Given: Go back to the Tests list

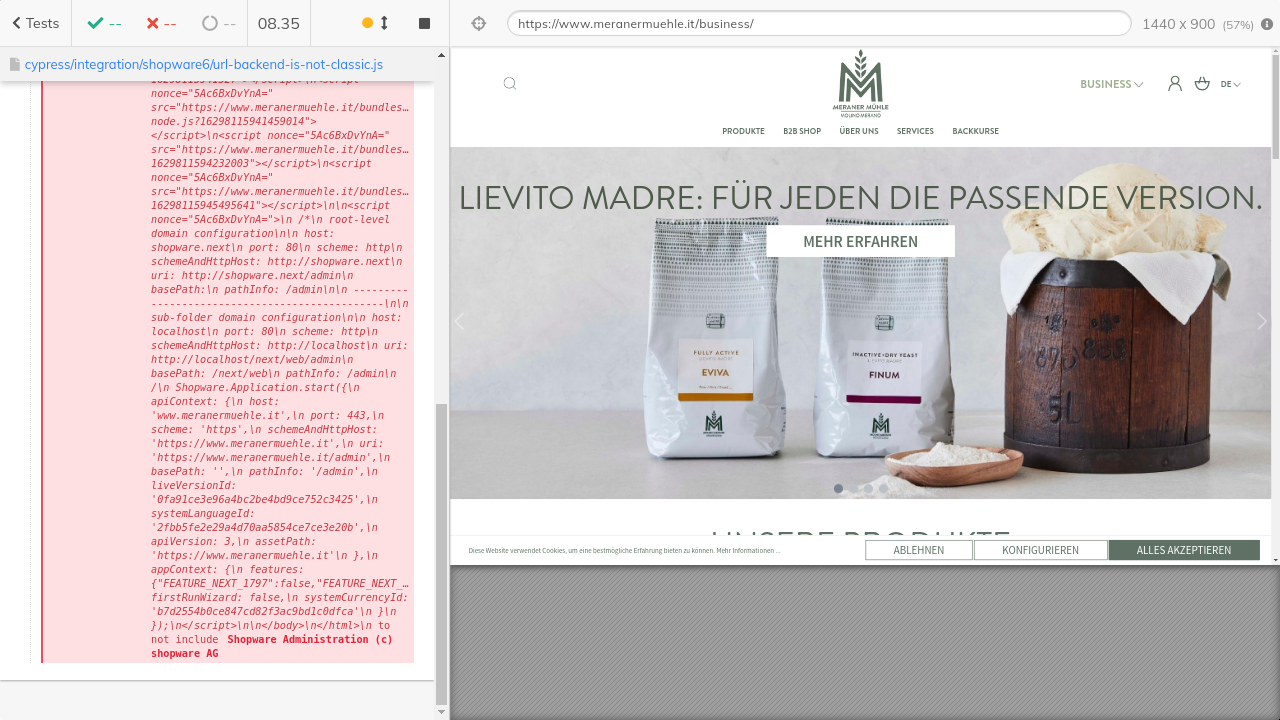Looking at the screenshot, I should click(x=35, y=23).
